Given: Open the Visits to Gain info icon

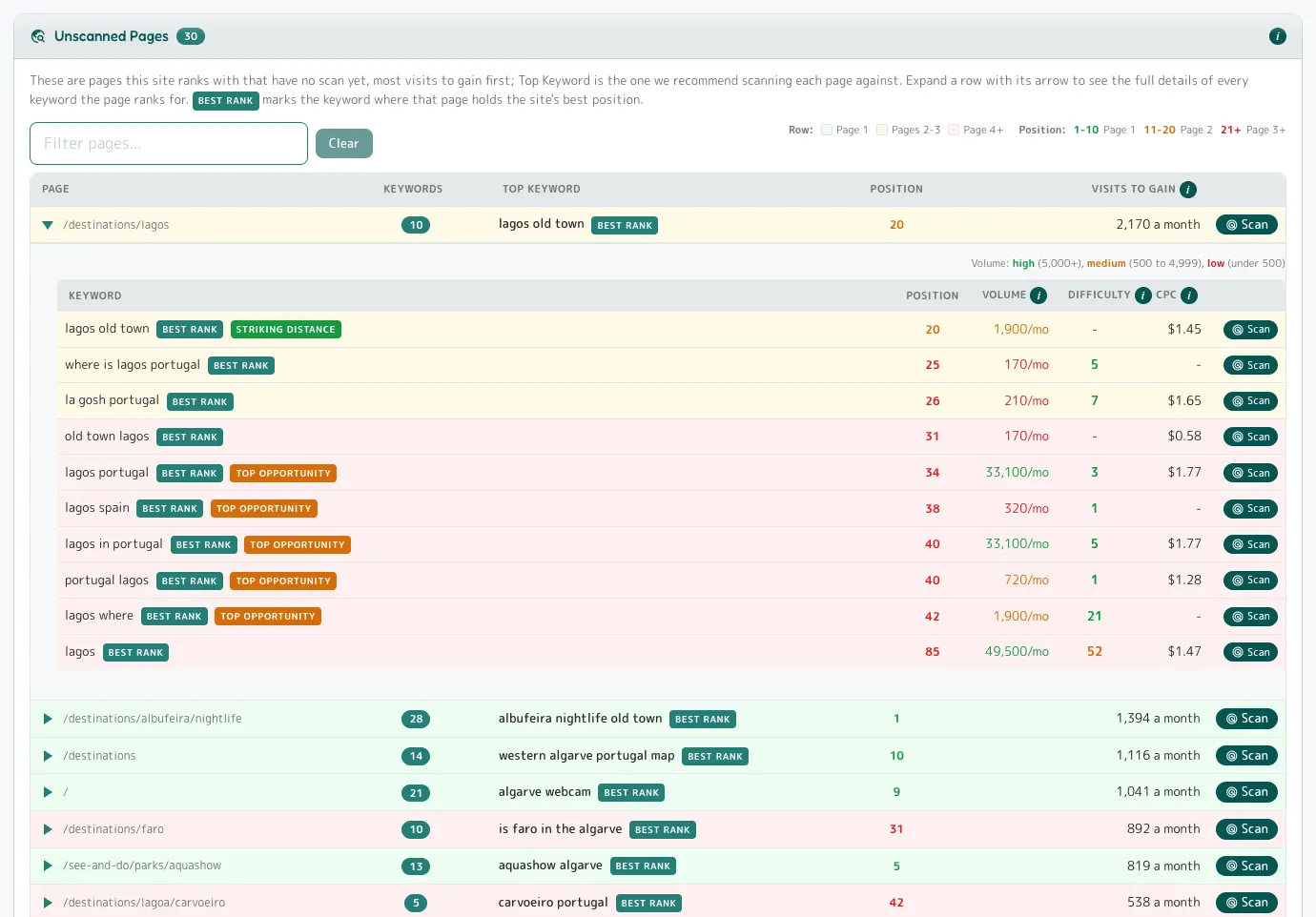Looking at the screenshot, I should click(x=1188, y=190).
